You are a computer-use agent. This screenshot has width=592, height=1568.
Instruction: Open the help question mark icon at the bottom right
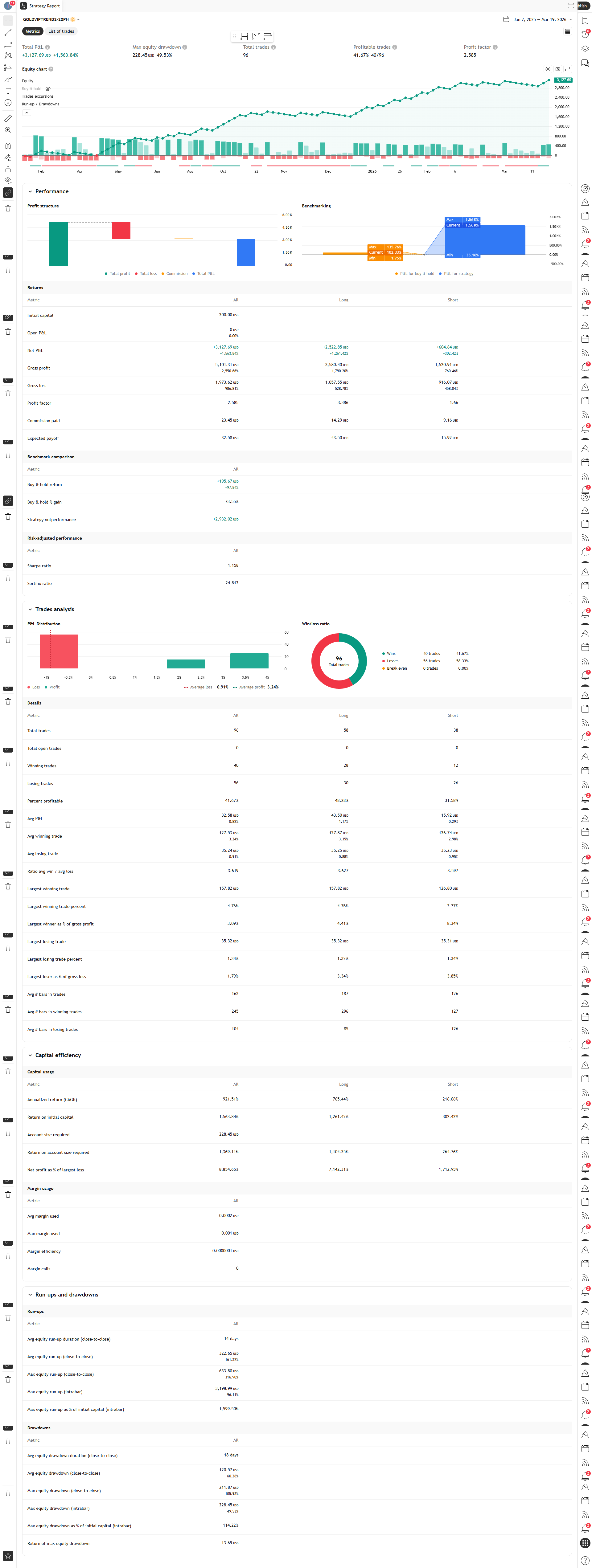coord(585,1560)
